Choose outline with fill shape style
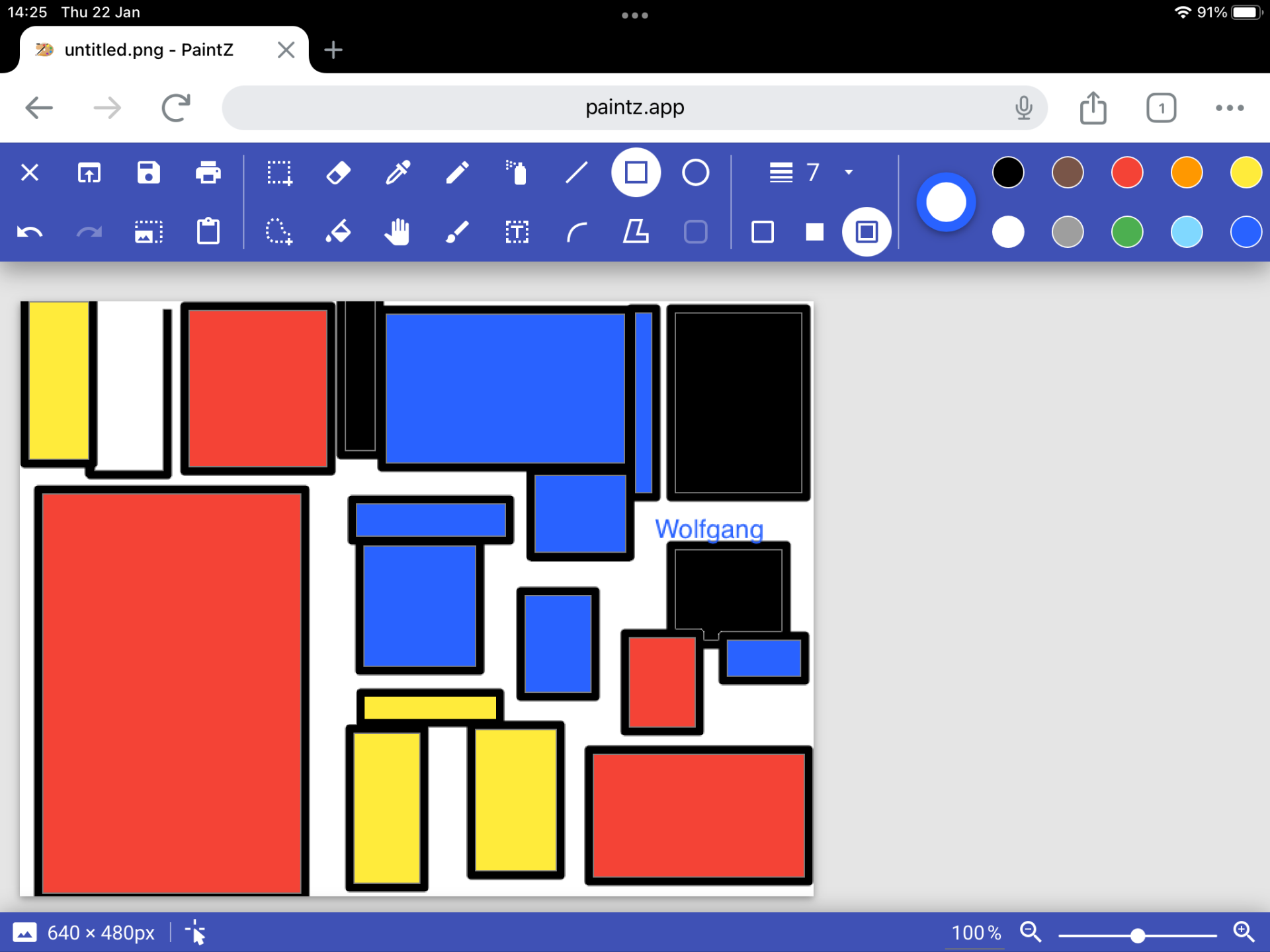This screenshot has height=952, width=1270. pos(867,232)
